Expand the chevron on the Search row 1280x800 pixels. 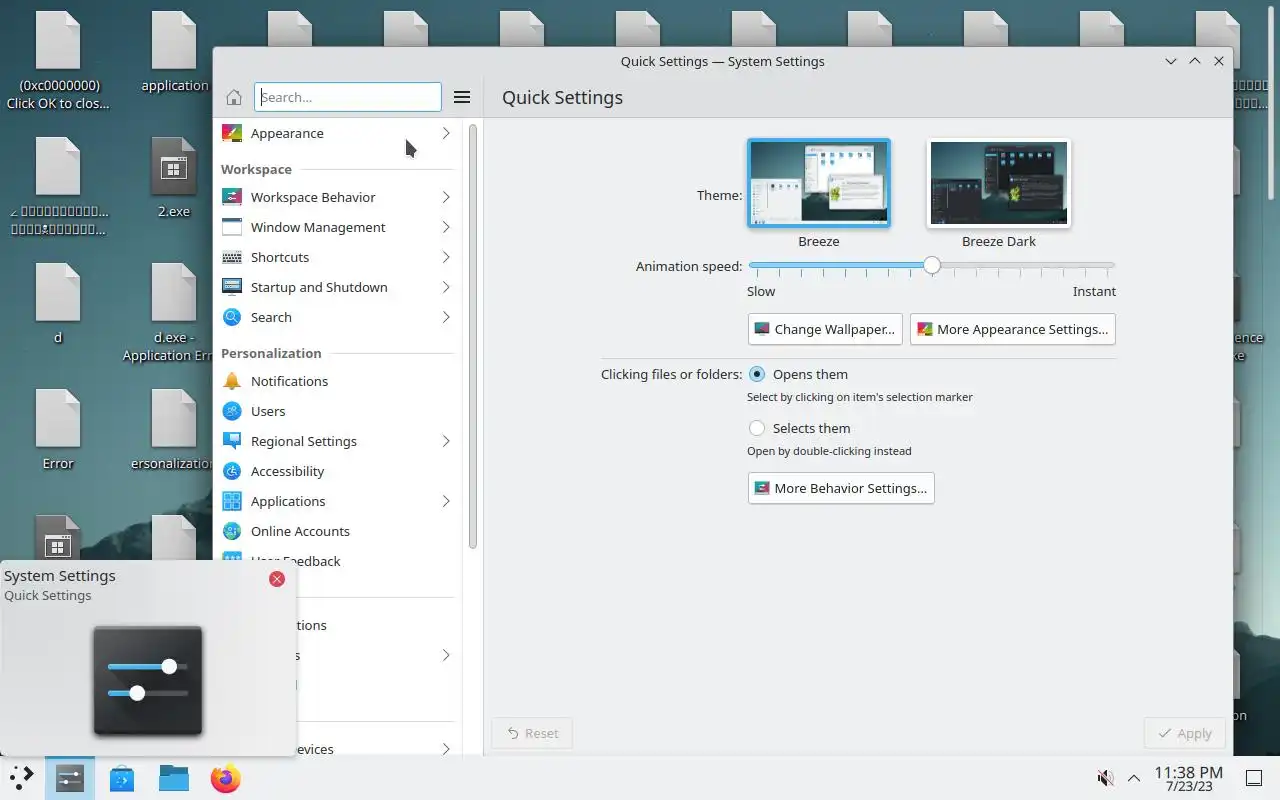(446, 317)
